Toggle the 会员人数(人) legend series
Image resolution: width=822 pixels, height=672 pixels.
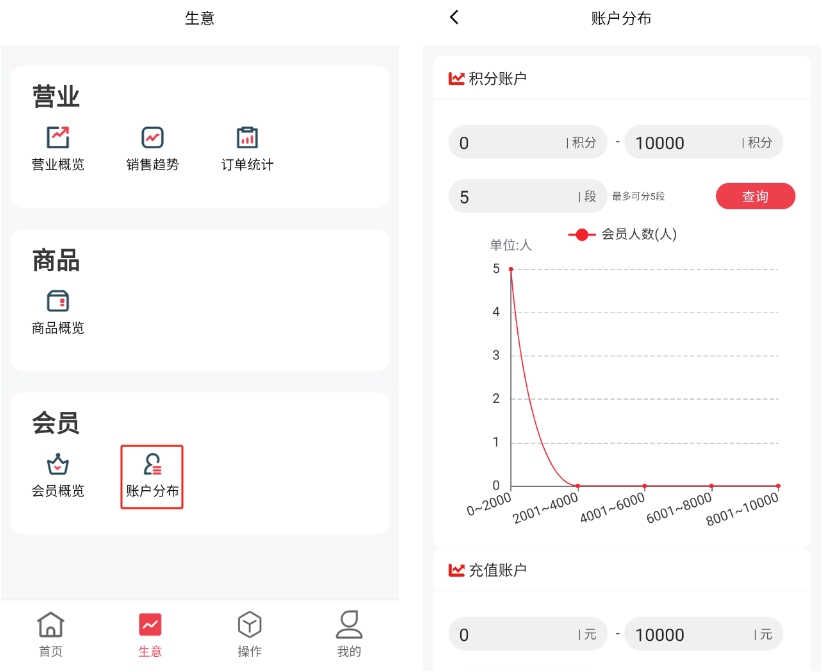[622, 234]
